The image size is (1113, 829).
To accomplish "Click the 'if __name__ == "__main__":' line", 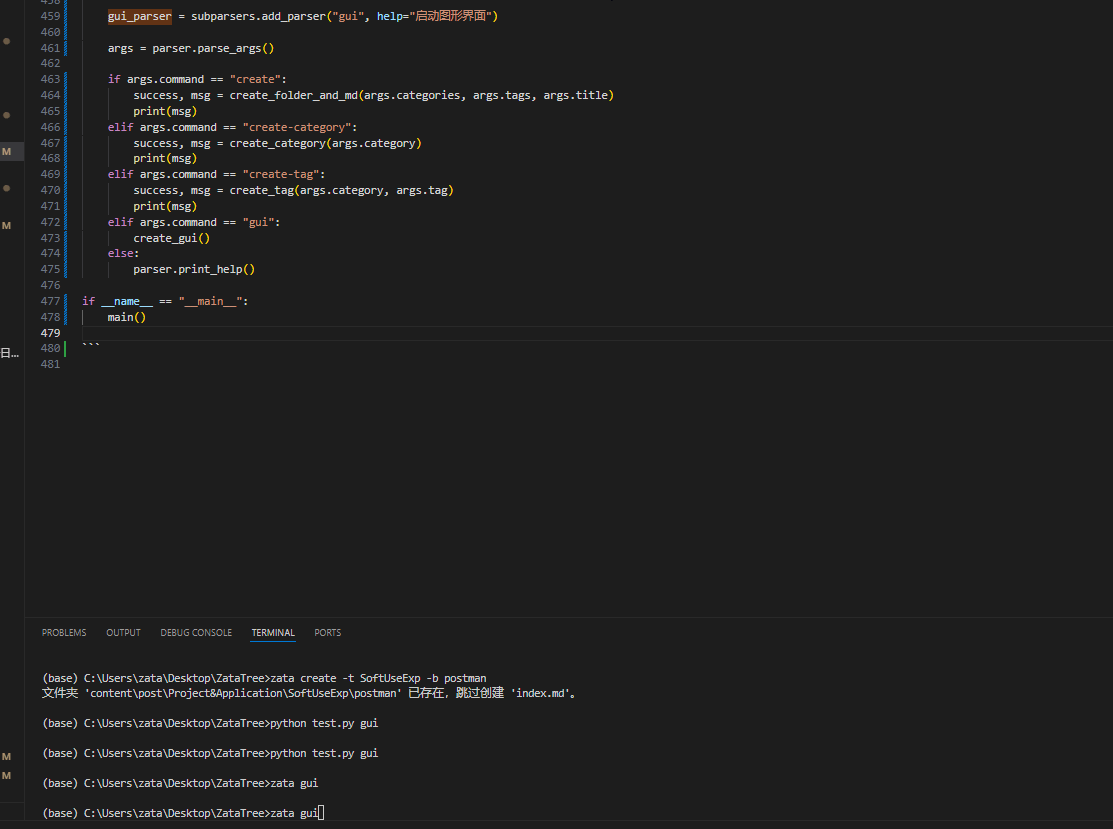I will click(x=165, y=302).
